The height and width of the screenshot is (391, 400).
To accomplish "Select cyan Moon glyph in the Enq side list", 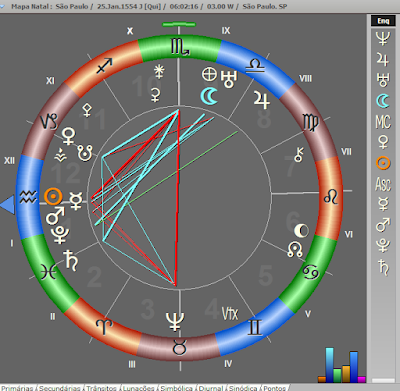I will [x=383, y=101].
